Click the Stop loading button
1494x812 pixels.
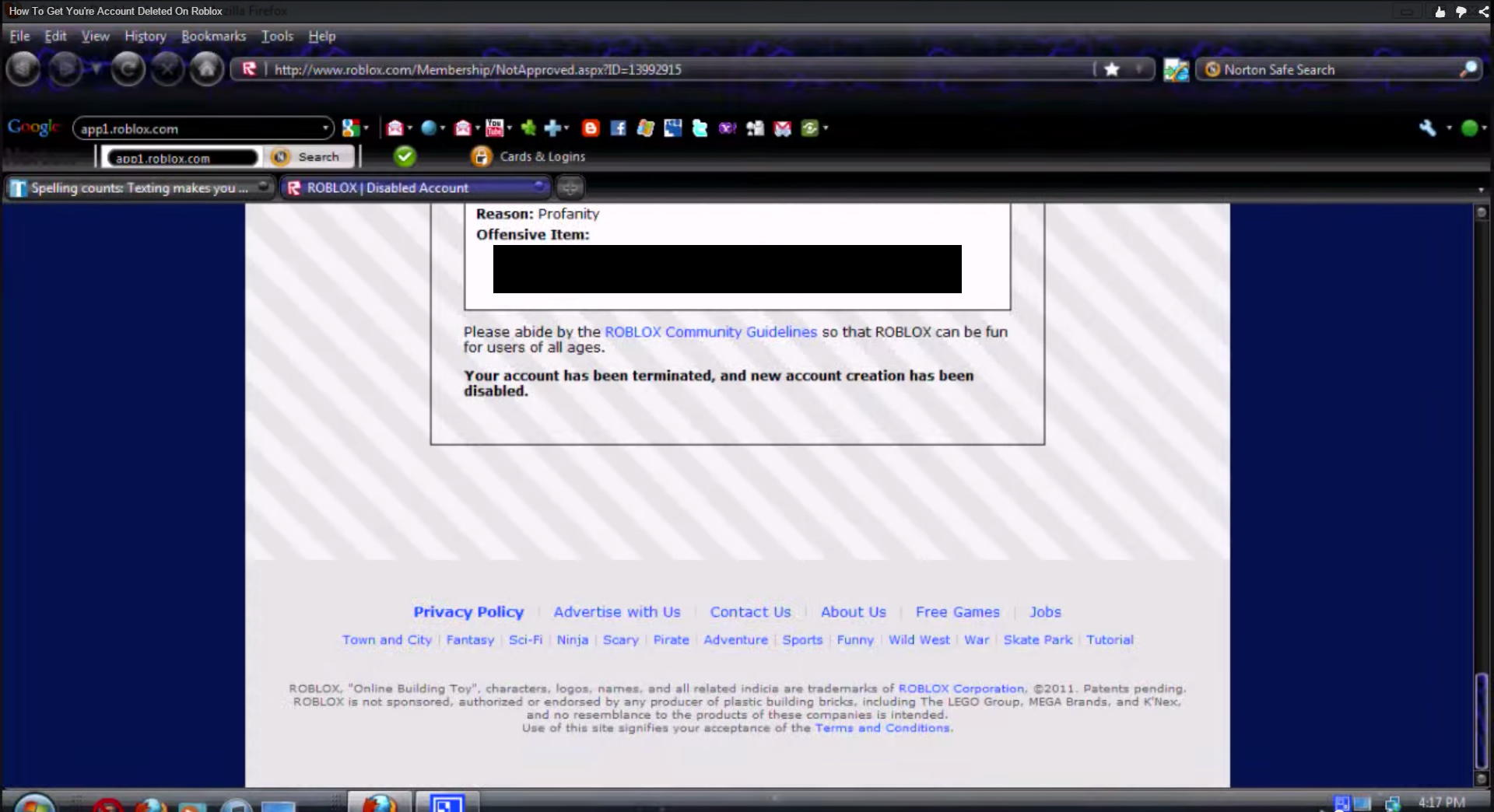(x=167, y=69)
